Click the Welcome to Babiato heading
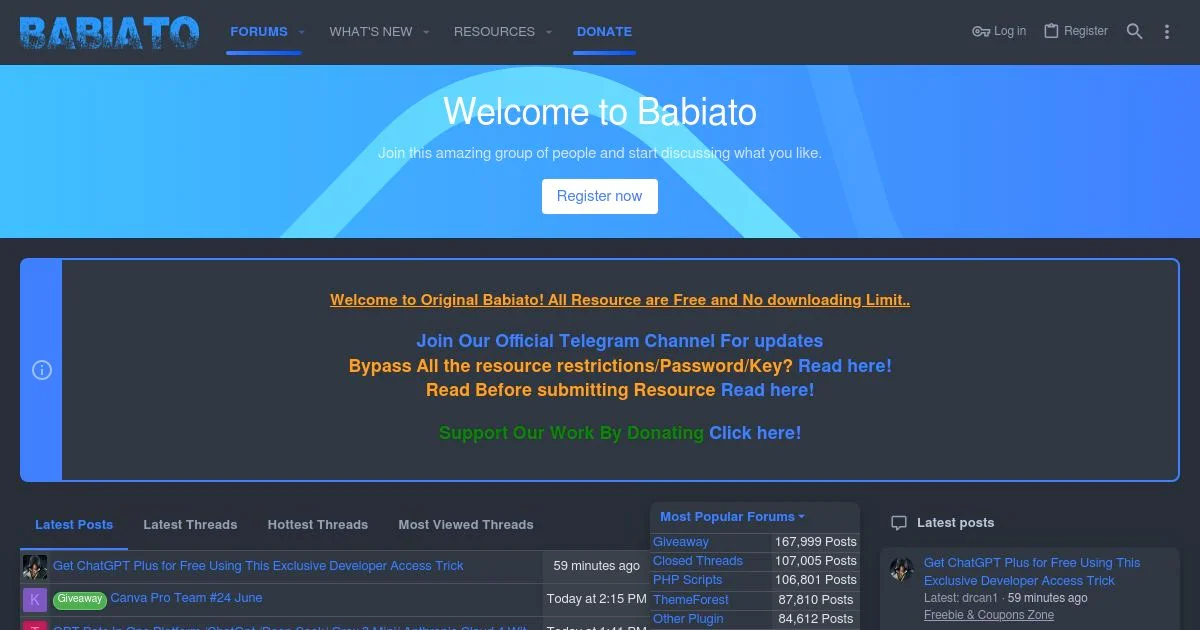This screenshot has width=1200, height=630. 600,111
